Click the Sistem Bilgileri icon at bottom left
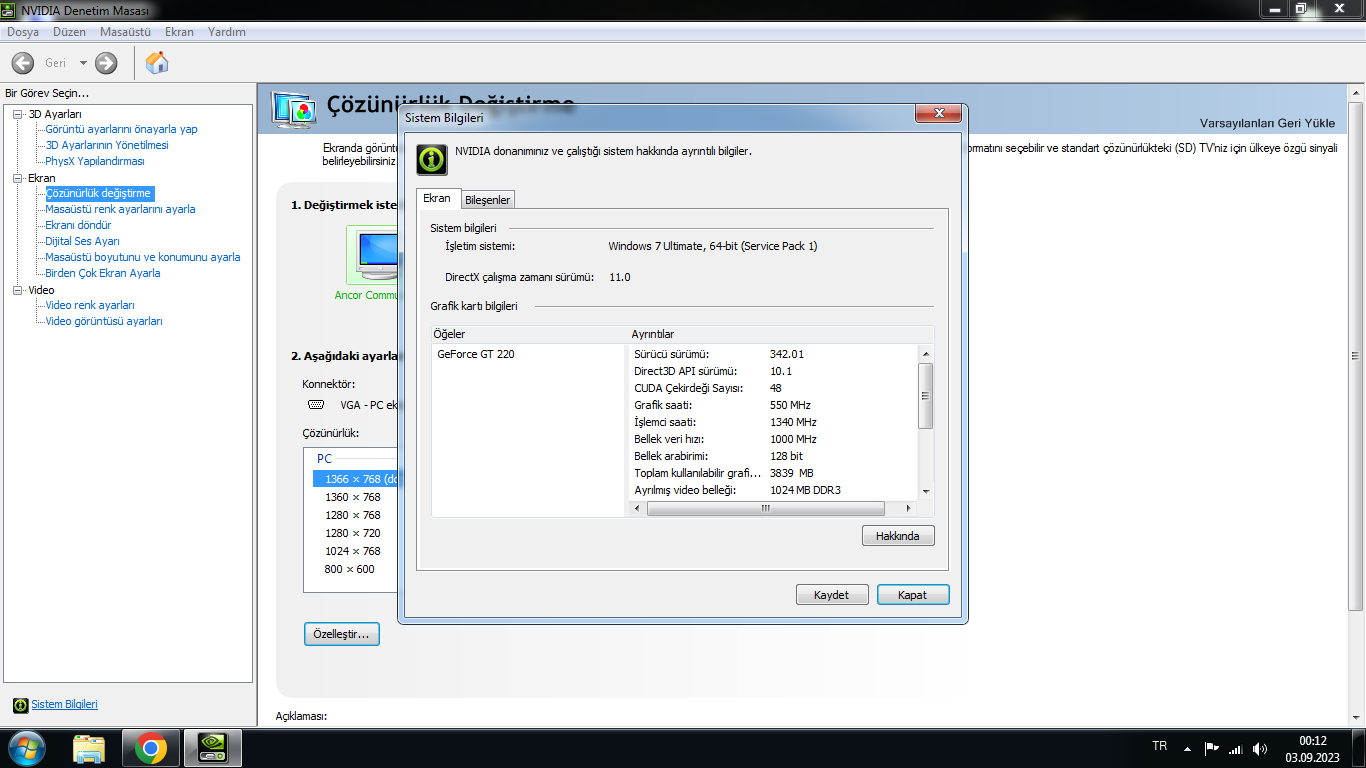 pos(20,705)
